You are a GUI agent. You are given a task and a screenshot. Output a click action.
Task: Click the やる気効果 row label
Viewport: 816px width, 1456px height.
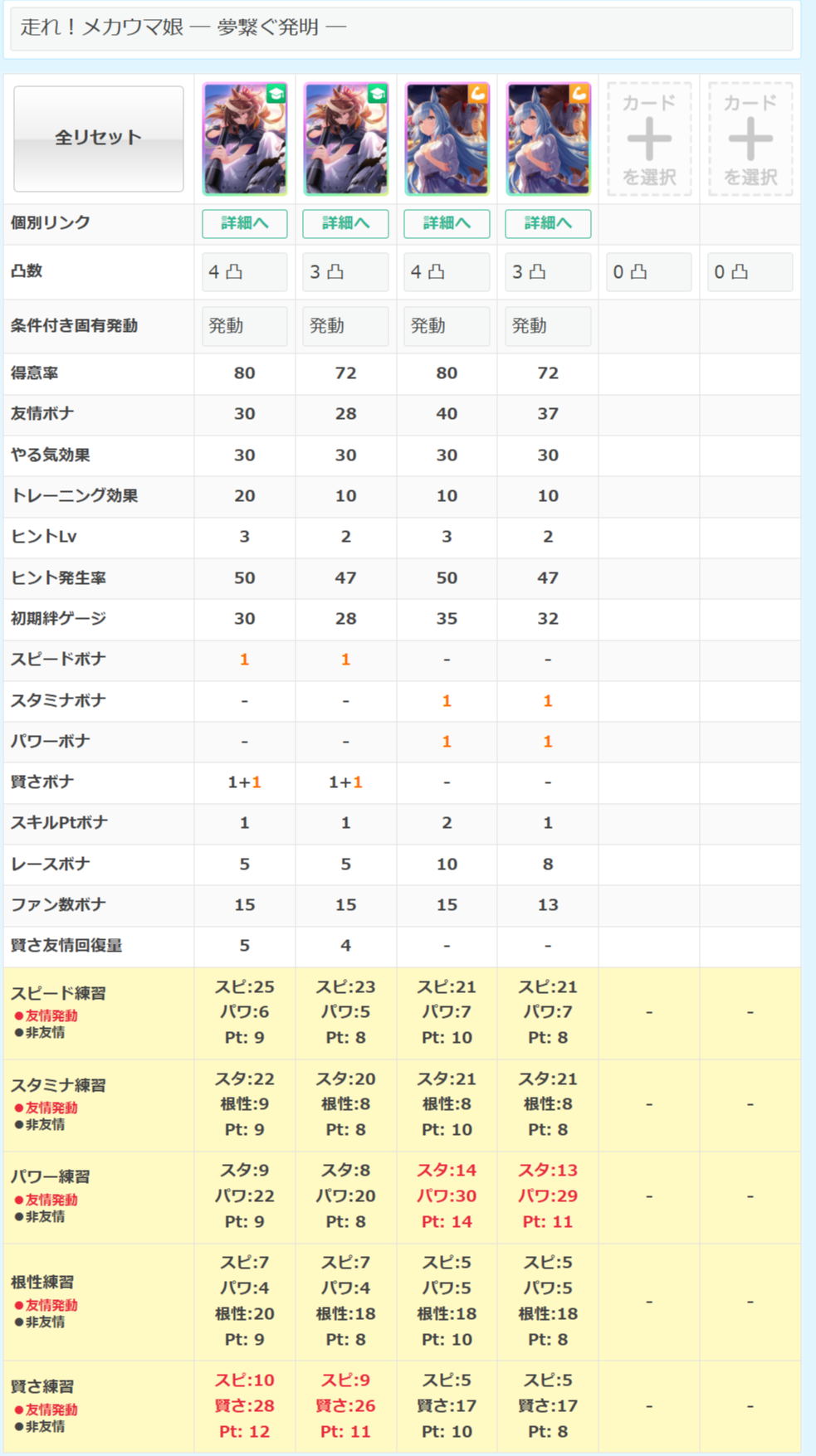click(50, 455)
